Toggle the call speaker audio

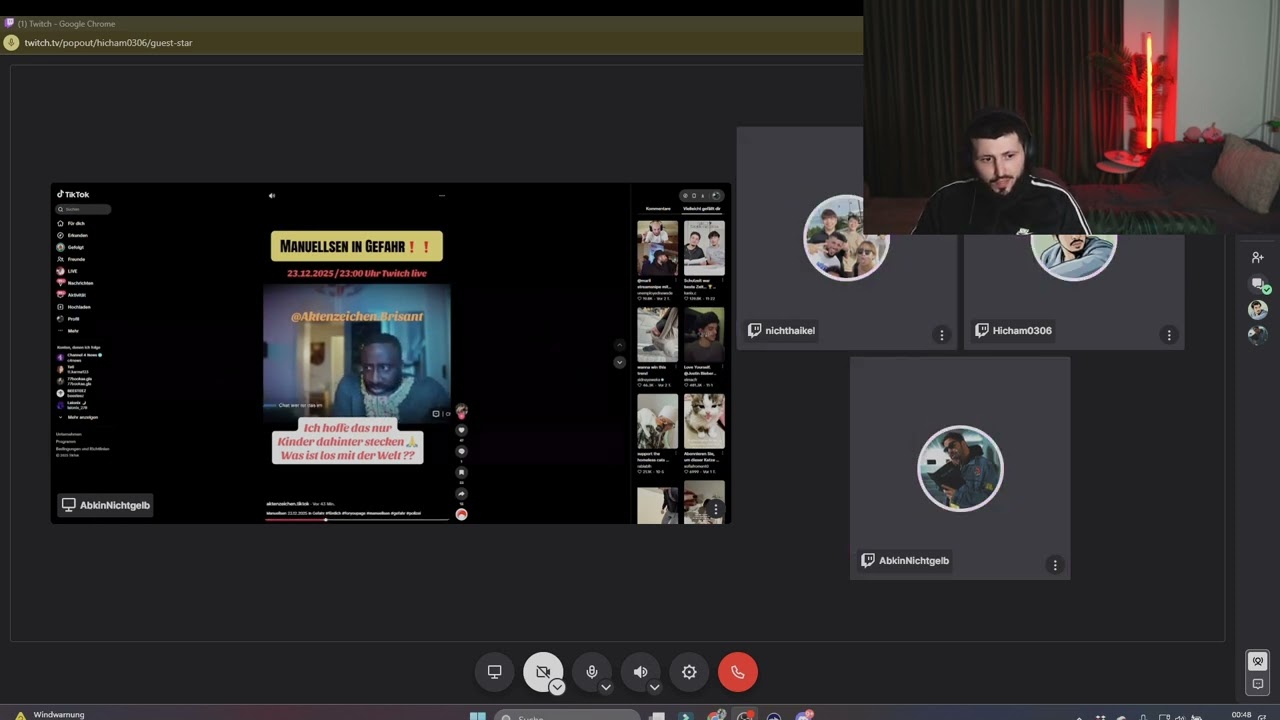(x=640, y=672)
